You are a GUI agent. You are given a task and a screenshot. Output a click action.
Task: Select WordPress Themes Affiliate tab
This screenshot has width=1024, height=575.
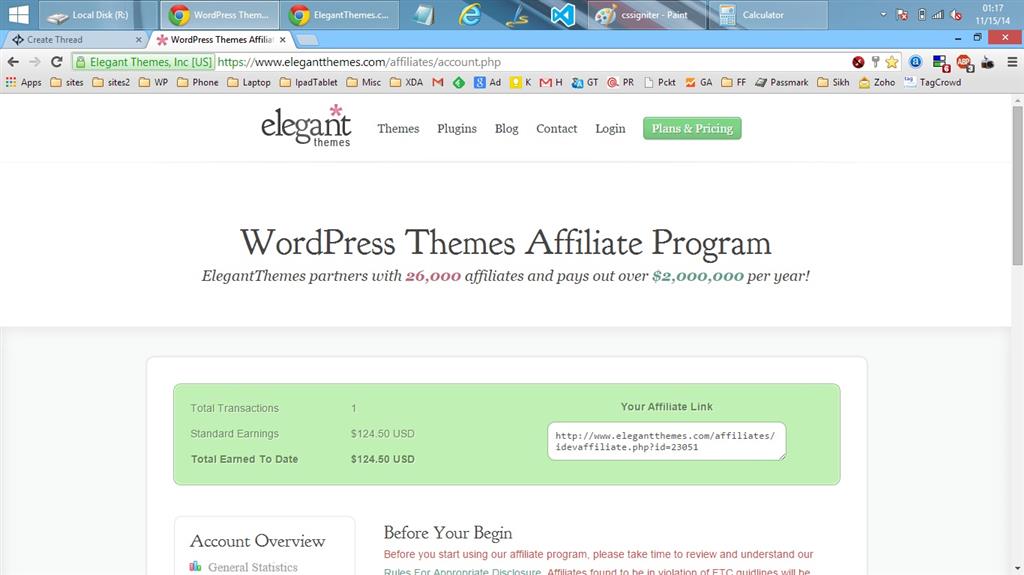point(219,40)
